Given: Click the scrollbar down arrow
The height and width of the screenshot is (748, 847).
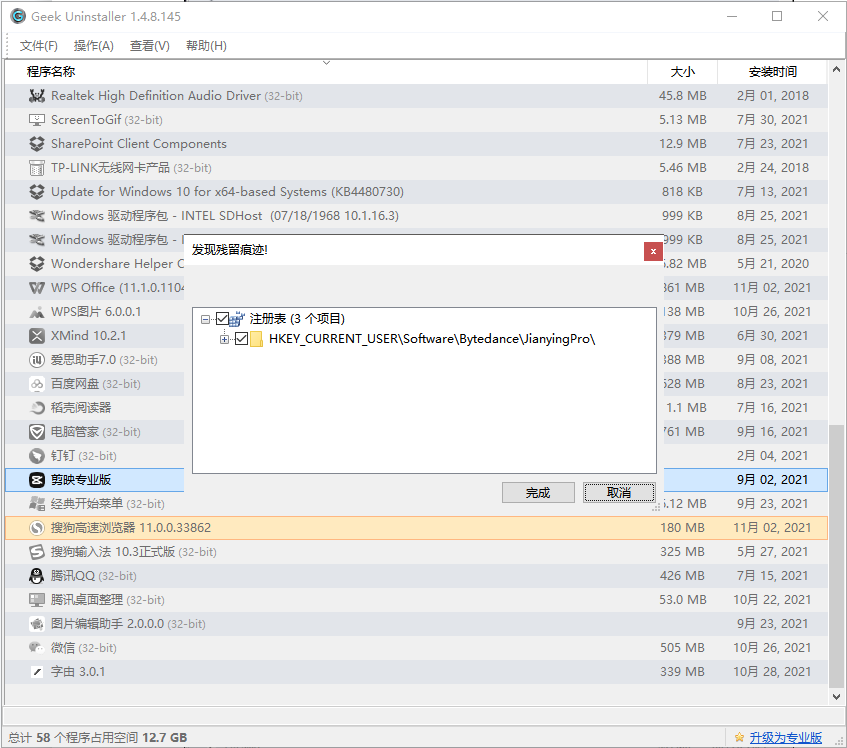Looking at the screenshot, I should [836, 697].
